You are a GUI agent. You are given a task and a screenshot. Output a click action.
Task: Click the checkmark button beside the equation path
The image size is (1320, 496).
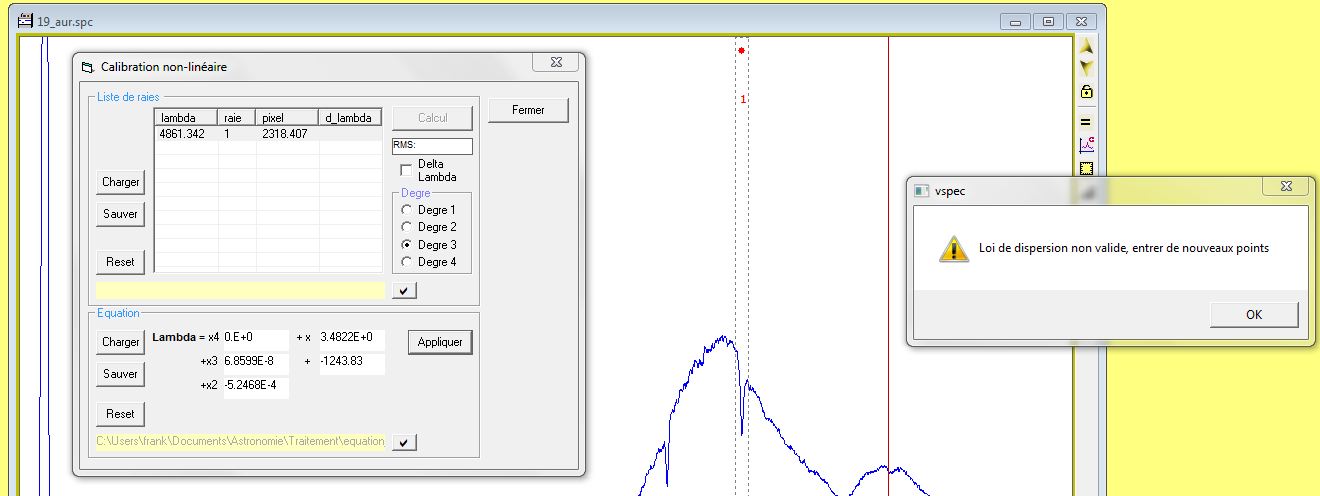pyautogui.click(x=404, y=442)
